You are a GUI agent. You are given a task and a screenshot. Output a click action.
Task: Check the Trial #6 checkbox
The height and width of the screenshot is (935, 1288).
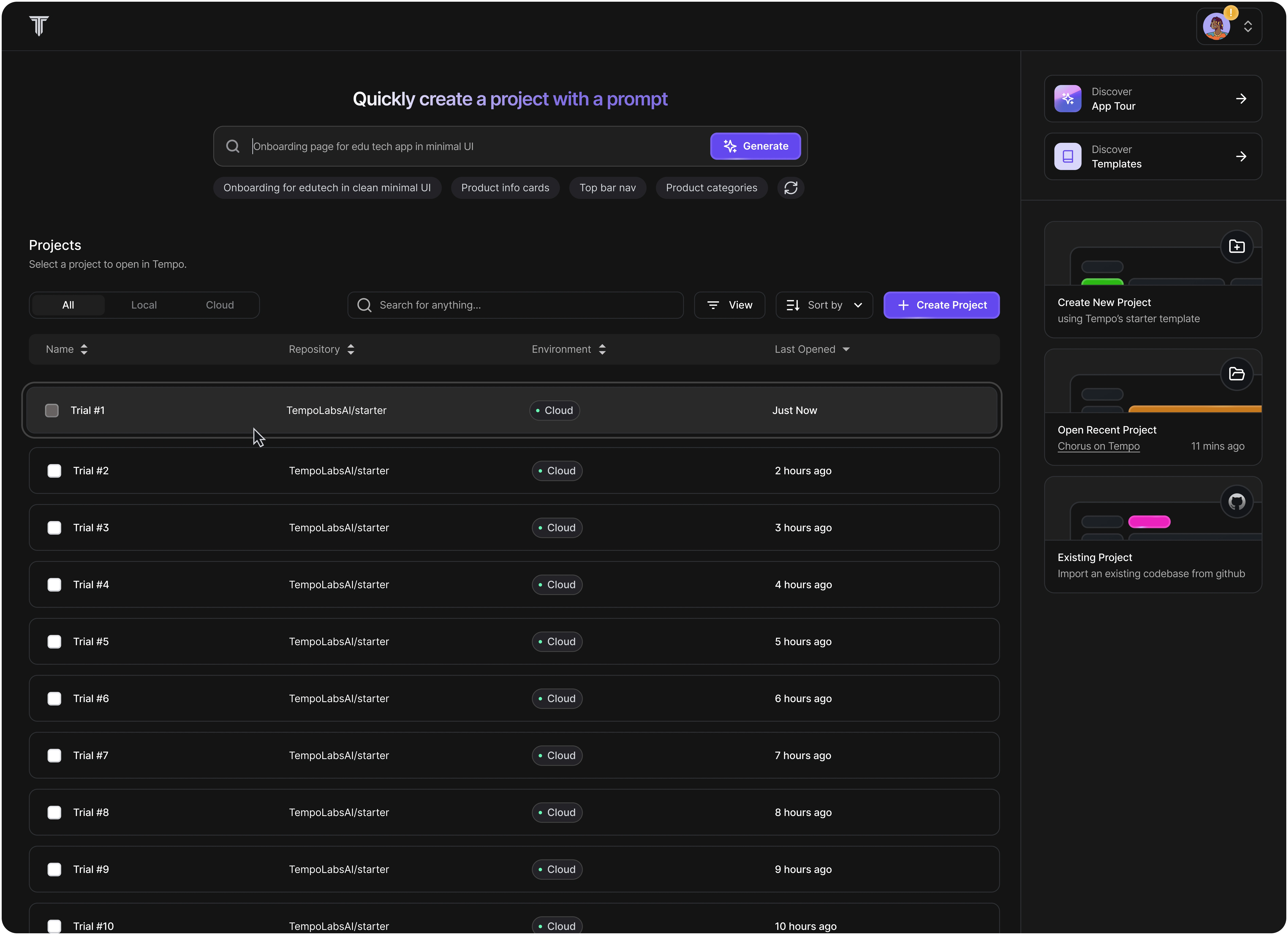coord(55,699)
